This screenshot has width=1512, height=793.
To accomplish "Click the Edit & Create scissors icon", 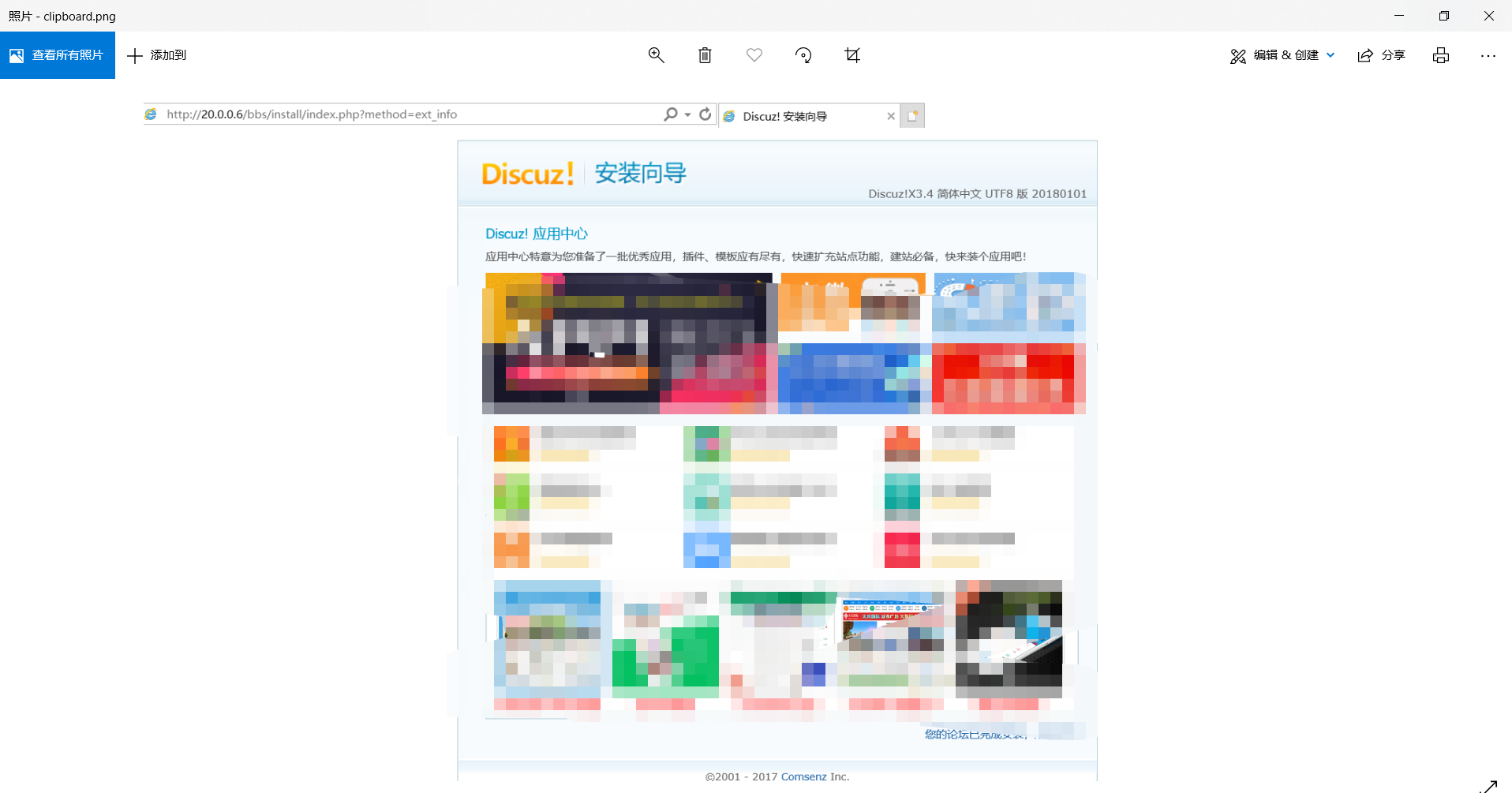I will [x=1237, y=56].
